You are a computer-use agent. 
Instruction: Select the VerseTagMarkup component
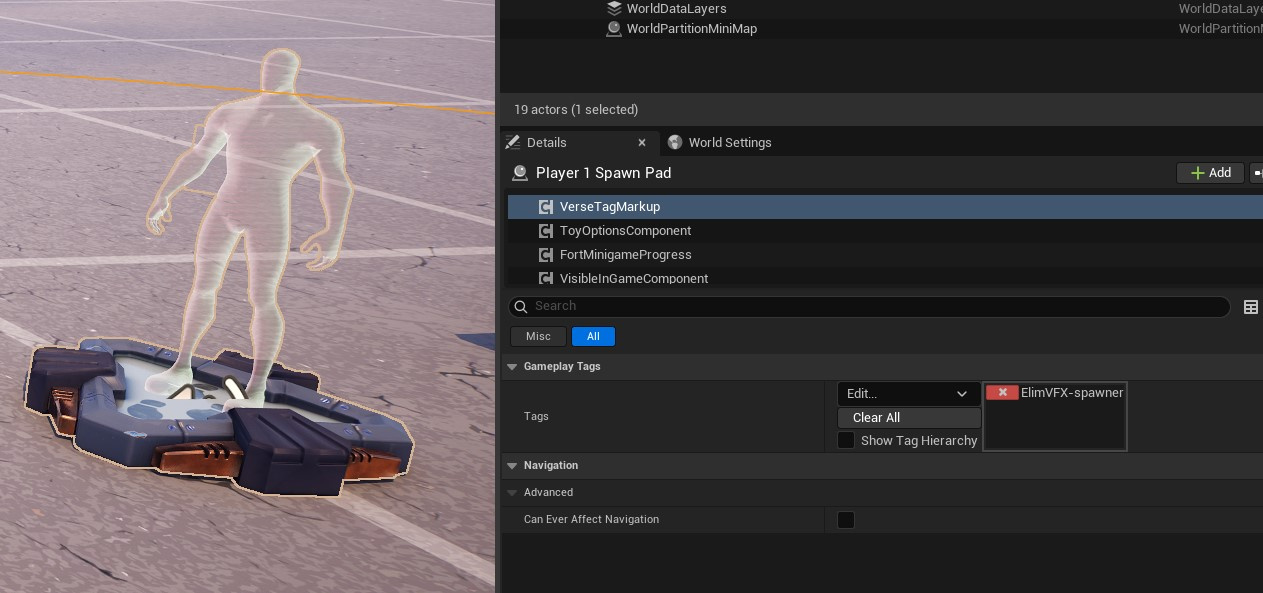(885, 207)
